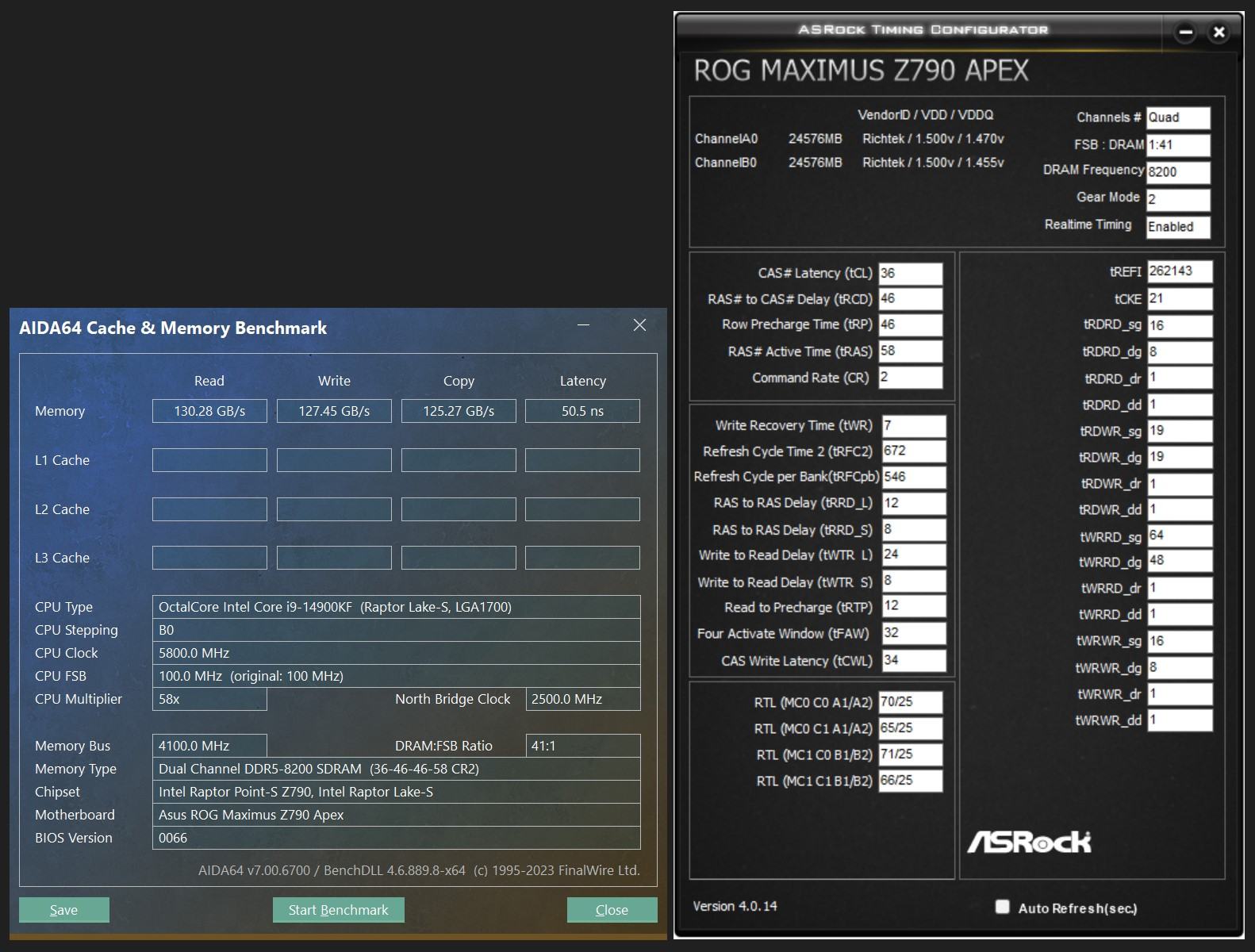Close the ASRock Timing Configurator window
The width and height of the screenshot is (1255, 952).
pos(1219,33)
